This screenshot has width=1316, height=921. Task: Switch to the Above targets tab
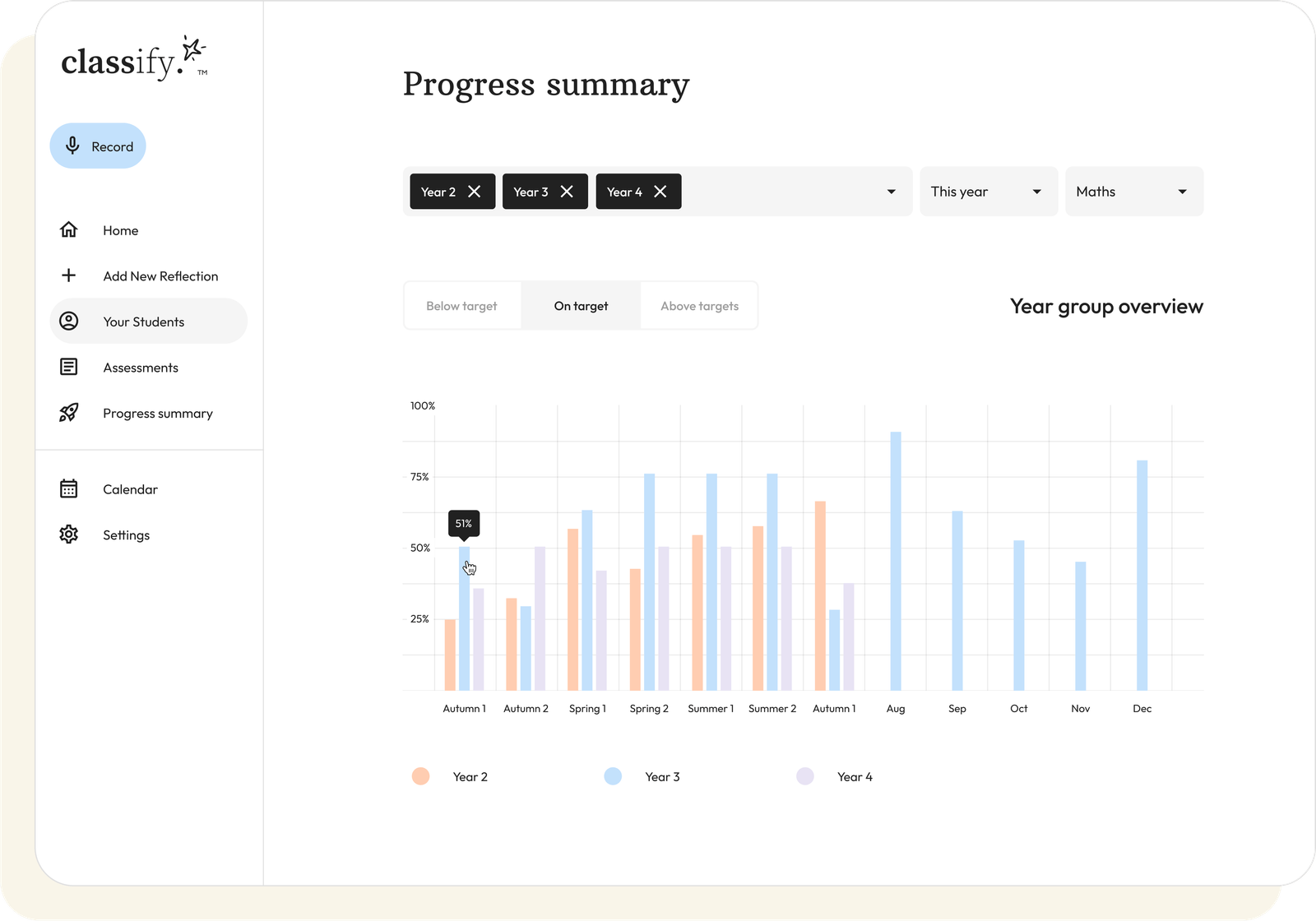(x=699, y=306)
